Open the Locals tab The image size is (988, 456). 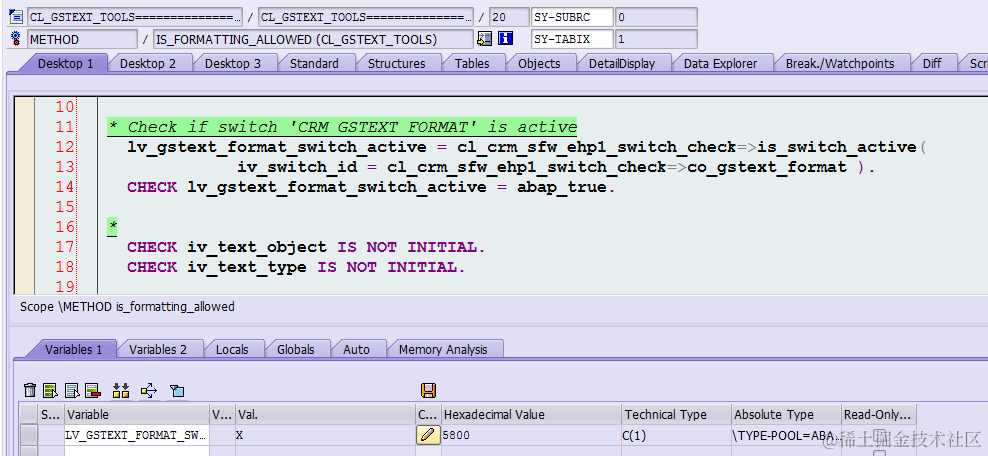pos(232,349)
